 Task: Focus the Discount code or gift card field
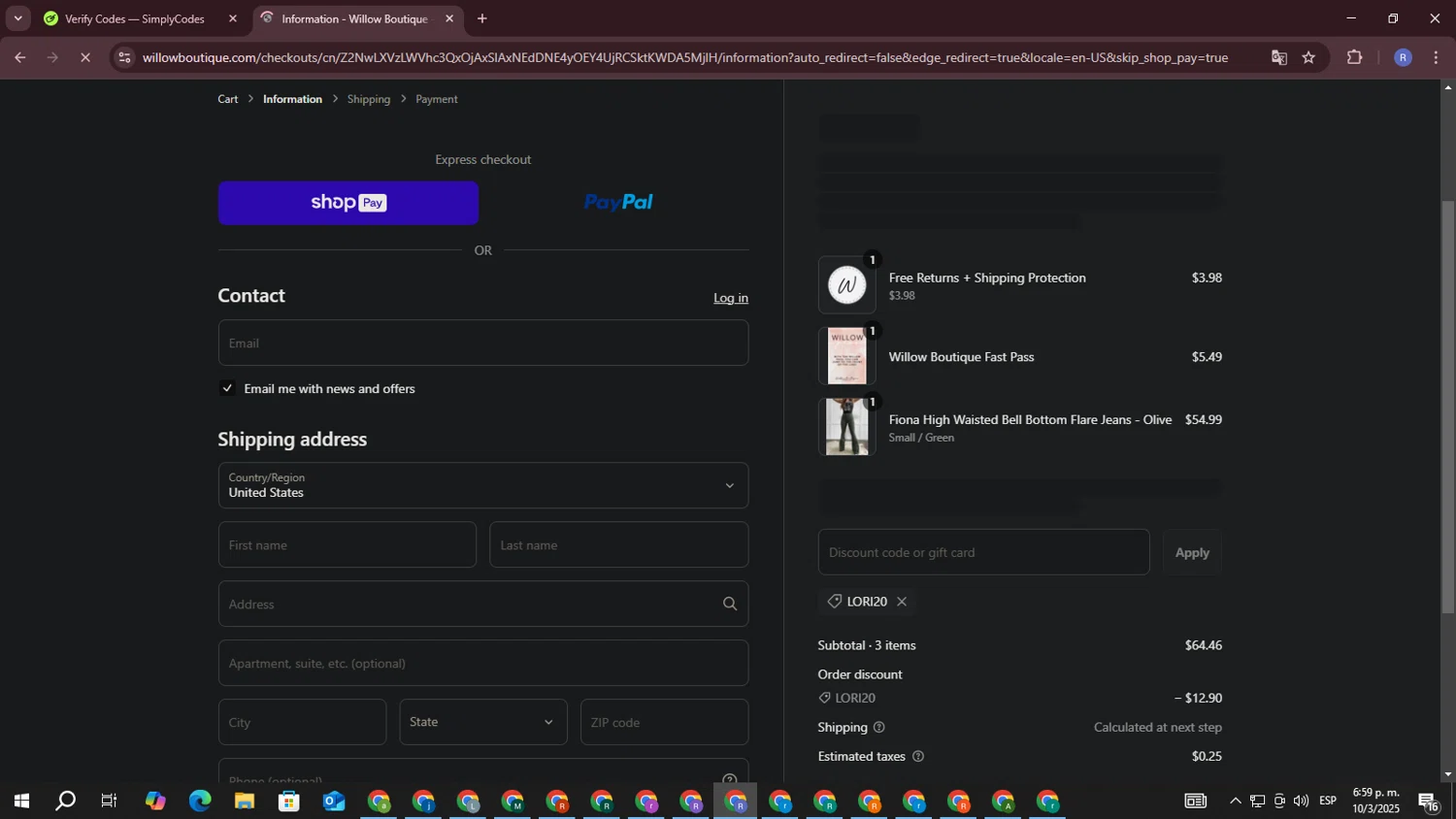coord(983,552)
